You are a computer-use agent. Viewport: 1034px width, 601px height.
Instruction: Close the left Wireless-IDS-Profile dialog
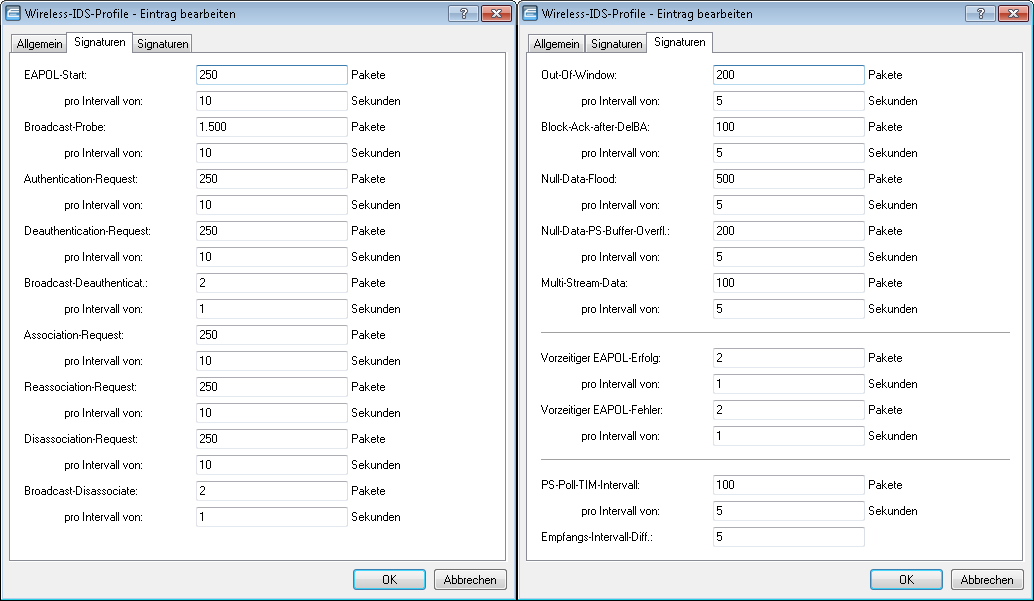click(x=496, y=13)
